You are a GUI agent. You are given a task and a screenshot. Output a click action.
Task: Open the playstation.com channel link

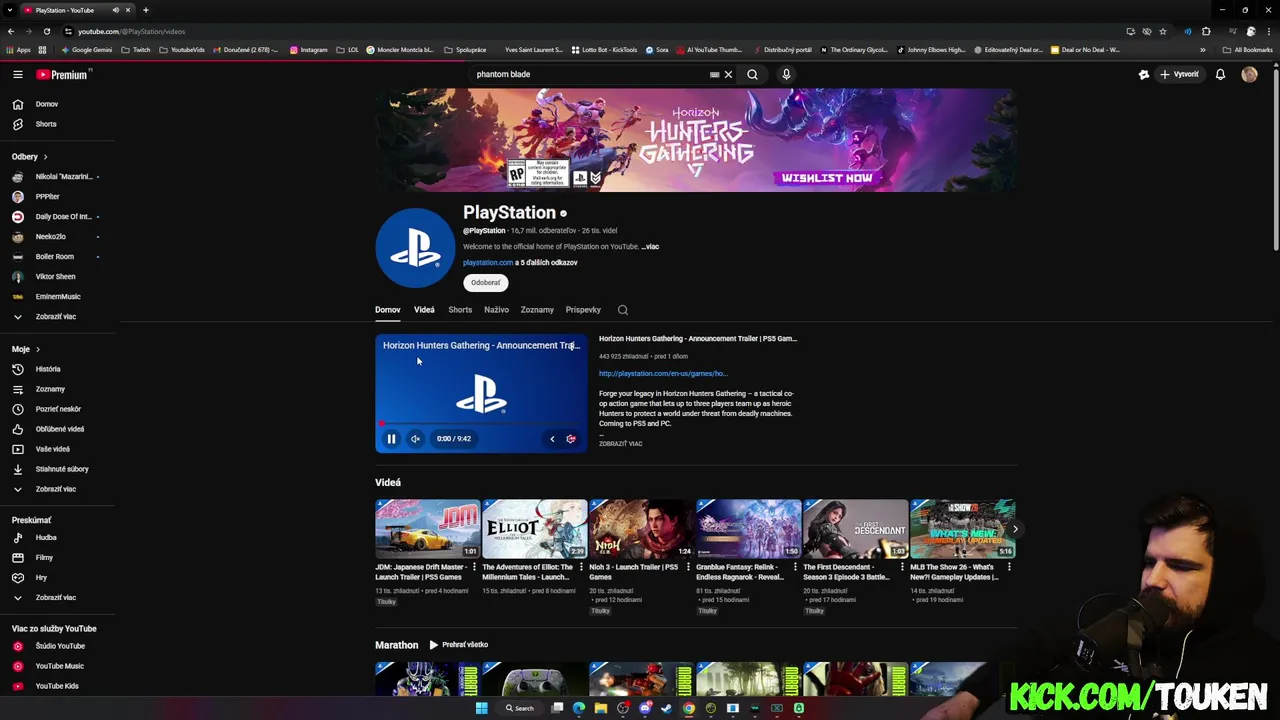tap(488, 263)
